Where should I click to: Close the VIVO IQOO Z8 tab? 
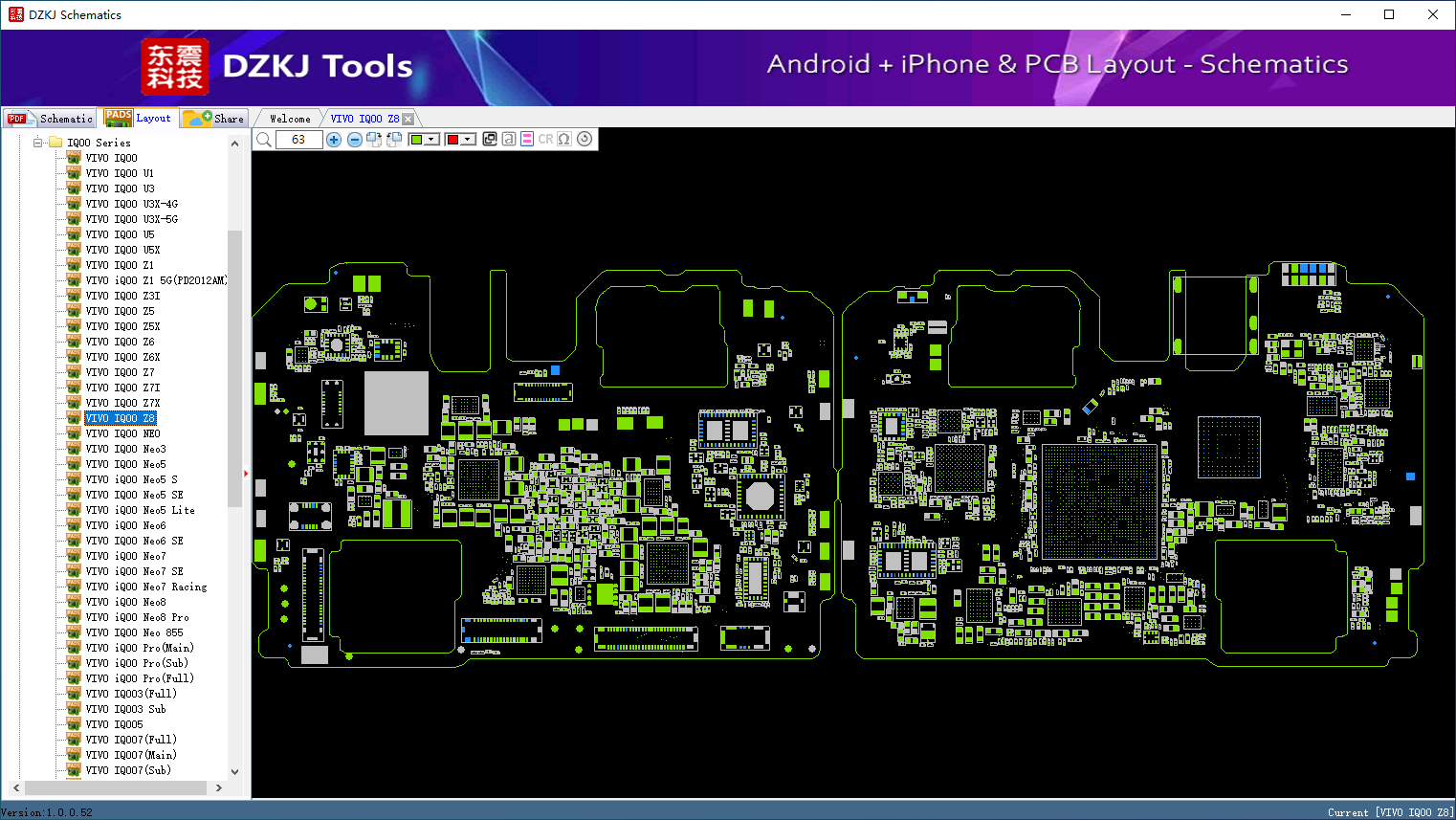tap(408, 119)
